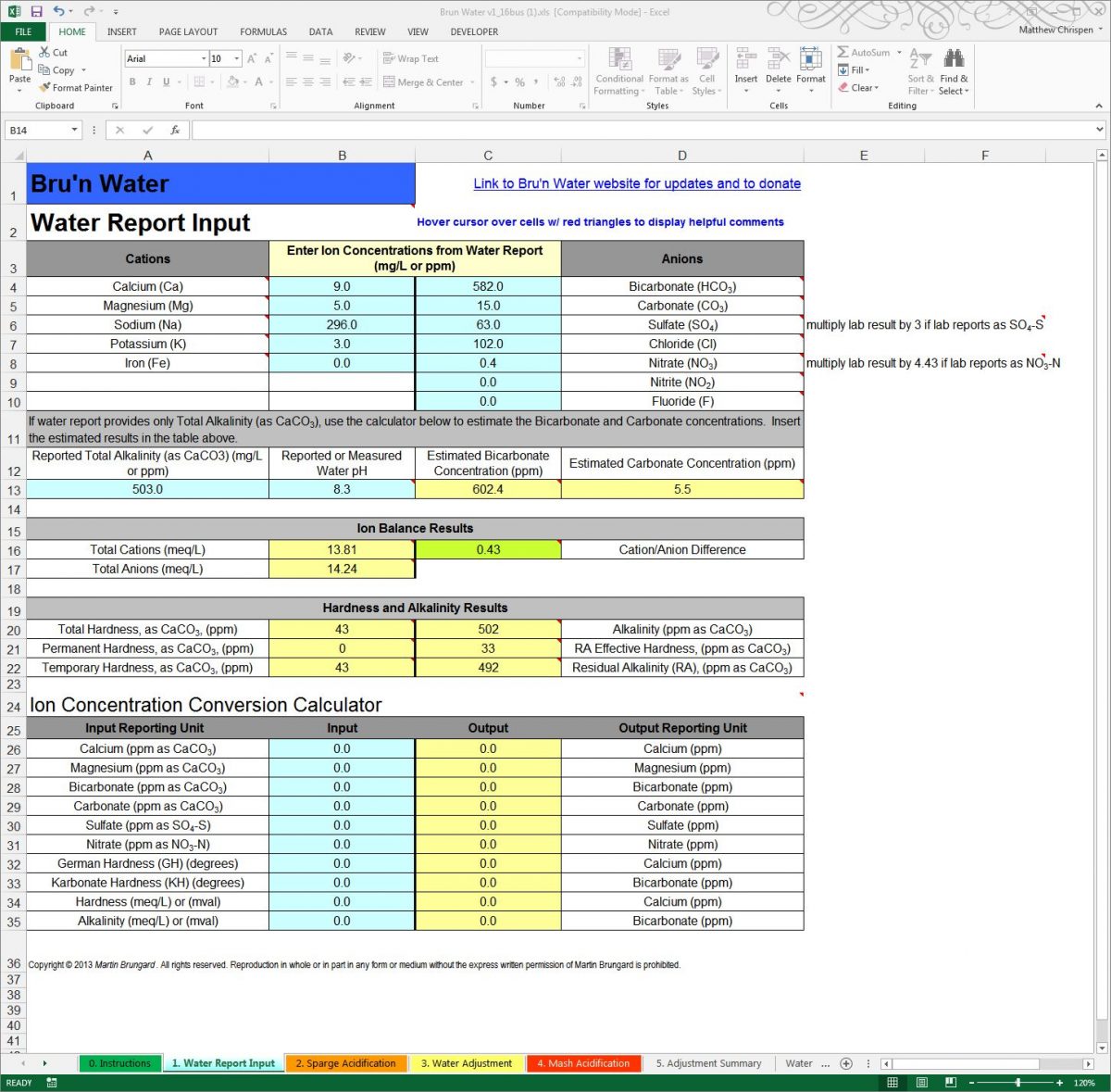Switch to the FORMULAS ribbon tab

(263, 31)
